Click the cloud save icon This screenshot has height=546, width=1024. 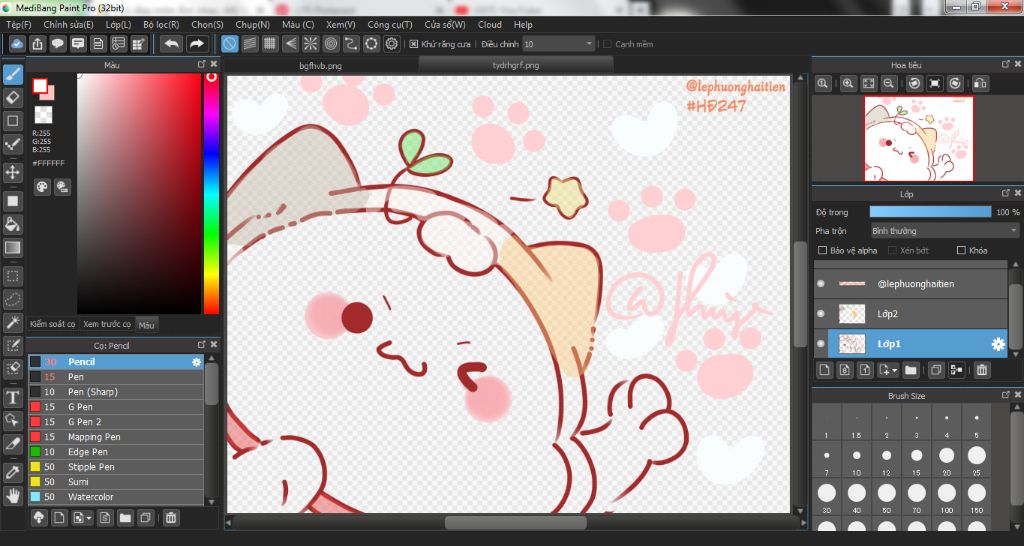coord(17,44)
